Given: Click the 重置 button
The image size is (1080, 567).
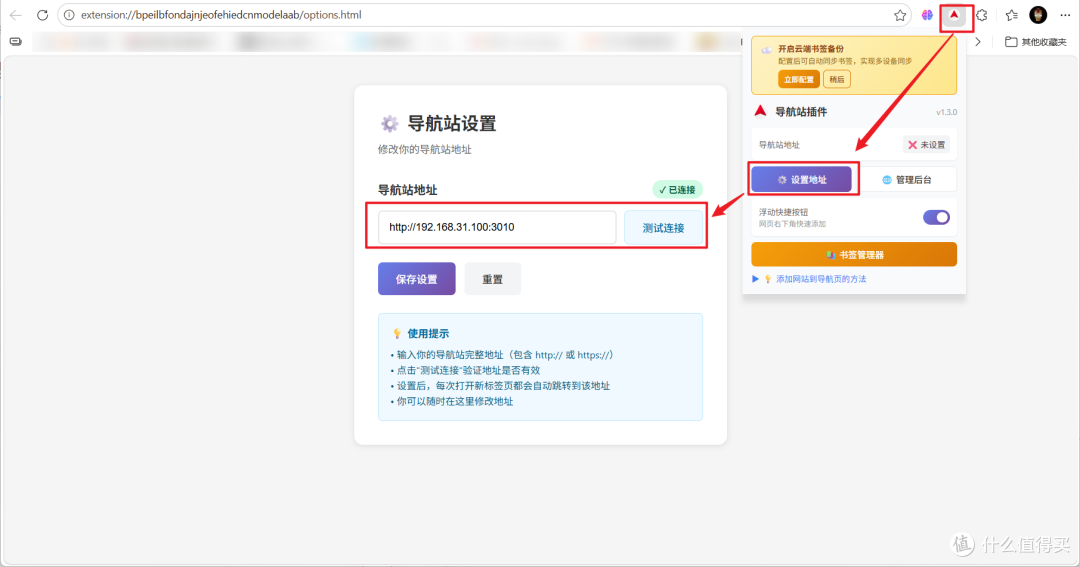Looking at the screenshot, I should coord(492,279).
